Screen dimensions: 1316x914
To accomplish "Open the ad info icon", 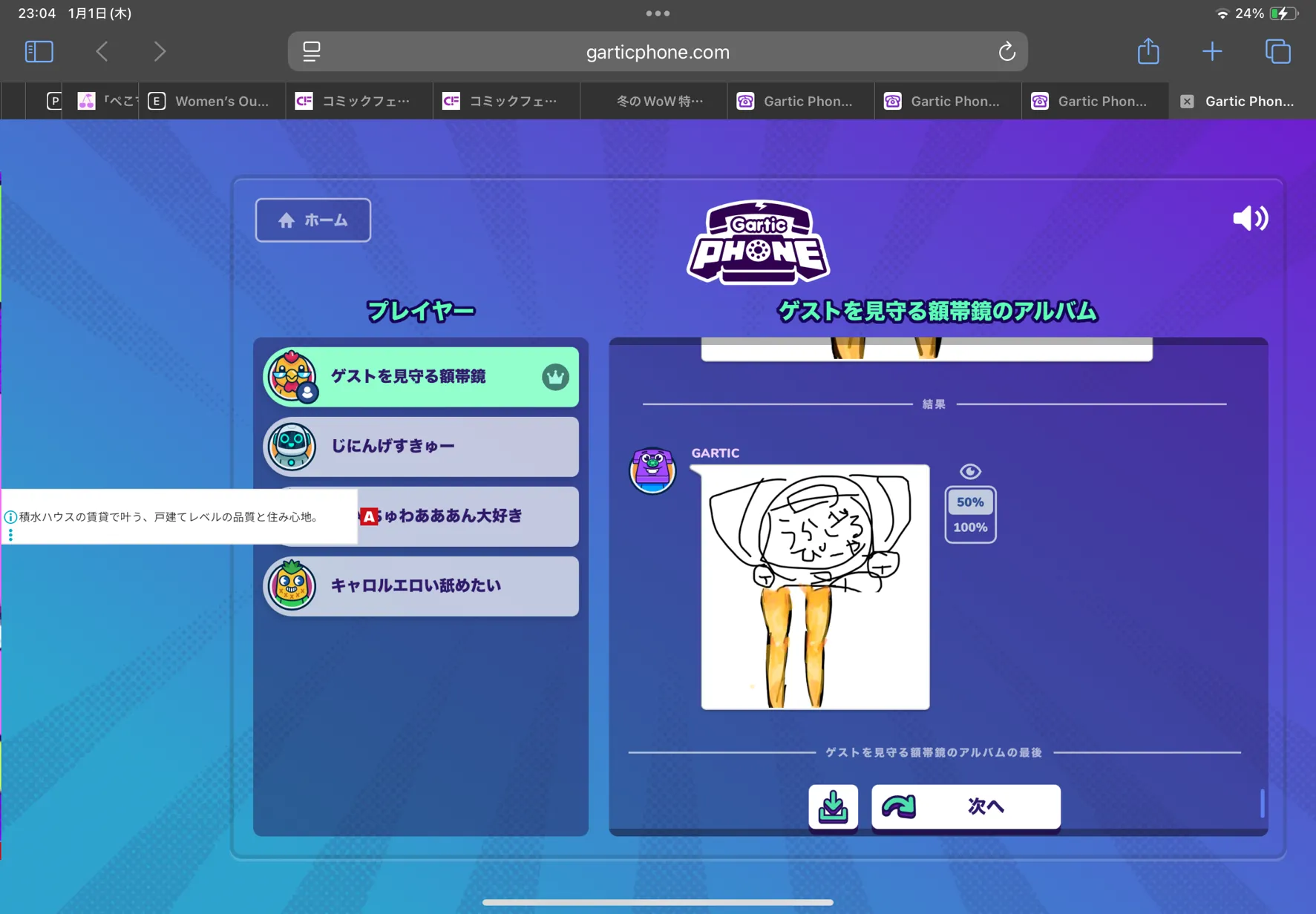I will [10, 517].
